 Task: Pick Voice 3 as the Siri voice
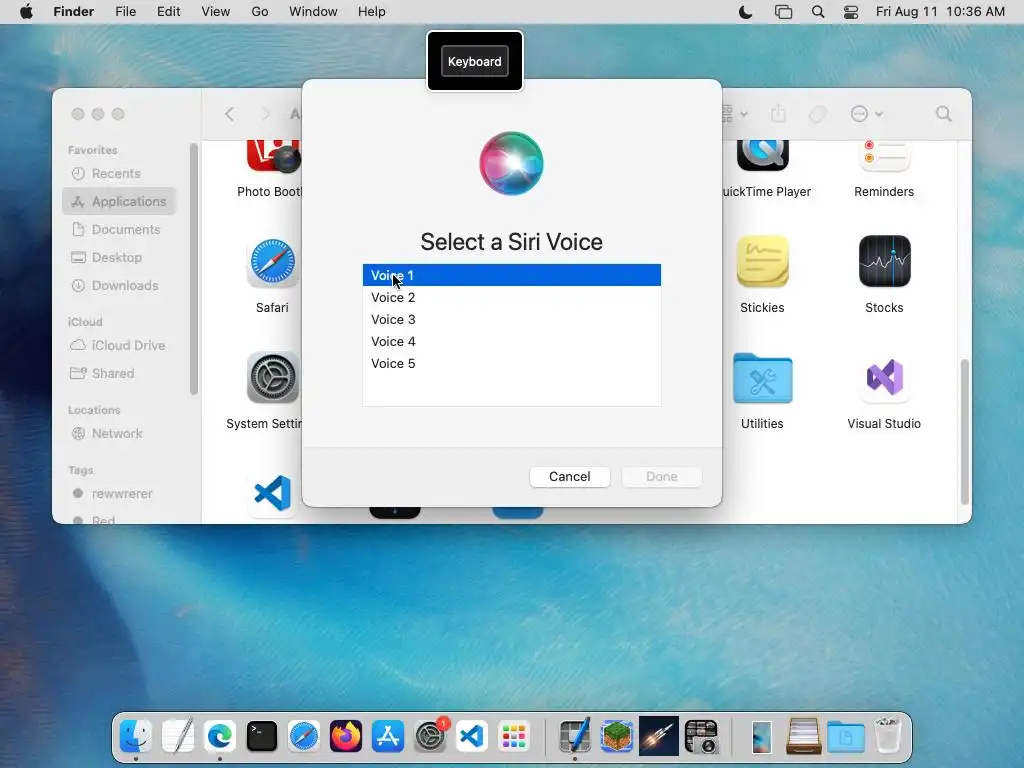coord(511,319)
